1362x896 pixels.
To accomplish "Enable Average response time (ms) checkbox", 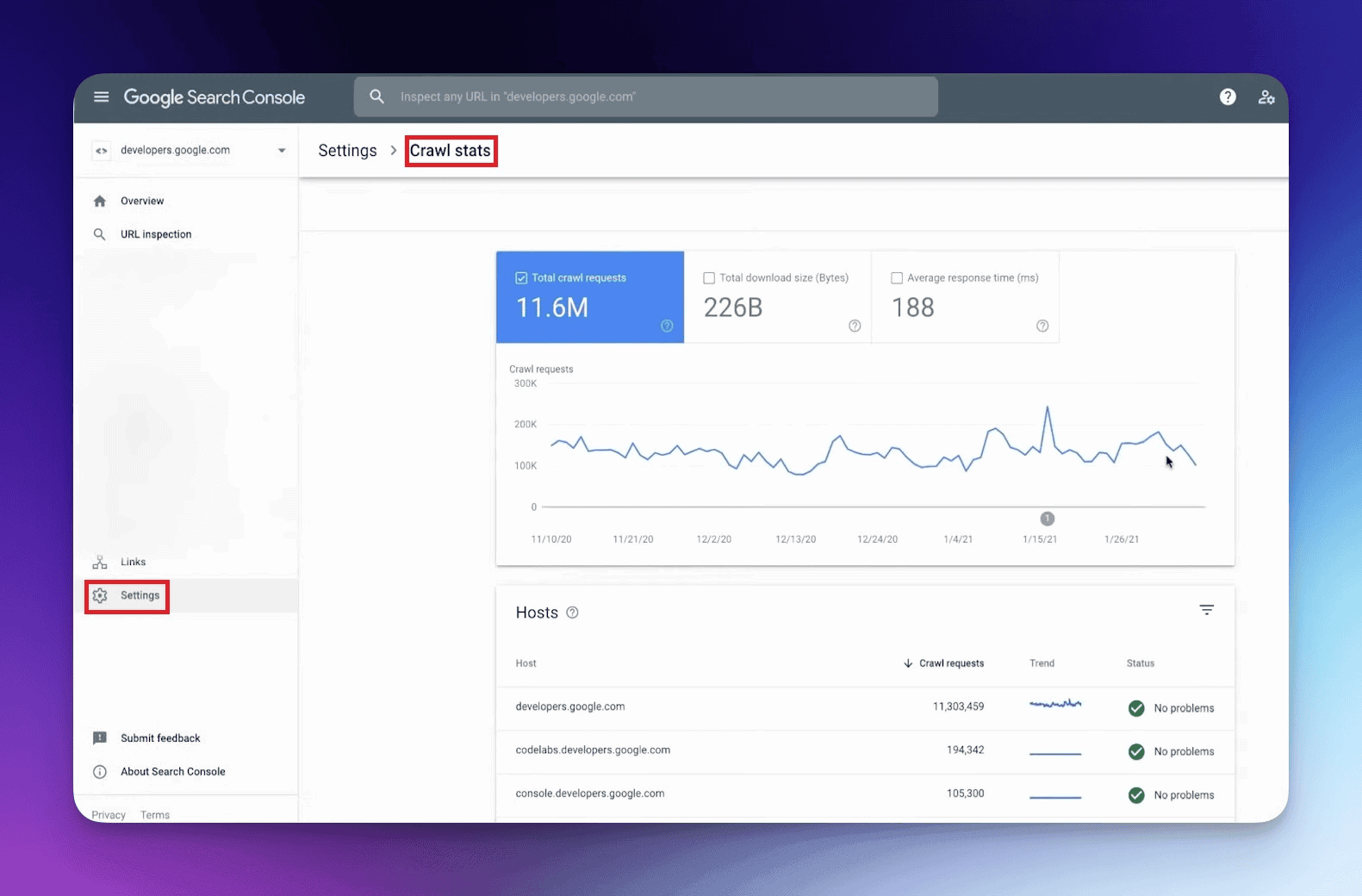I will pos(897,278).
